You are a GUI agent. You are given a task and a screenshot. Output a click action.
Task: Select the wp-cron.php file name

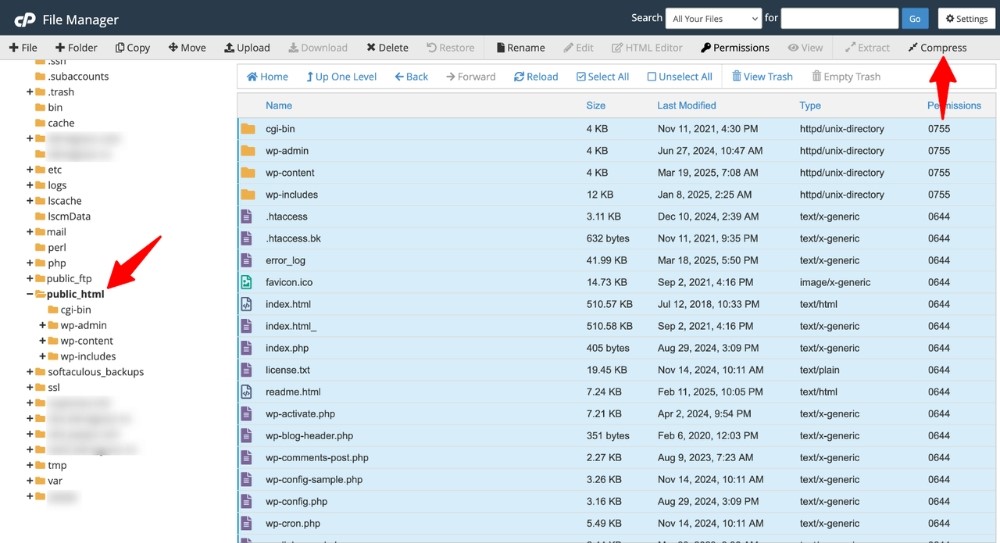293,523
